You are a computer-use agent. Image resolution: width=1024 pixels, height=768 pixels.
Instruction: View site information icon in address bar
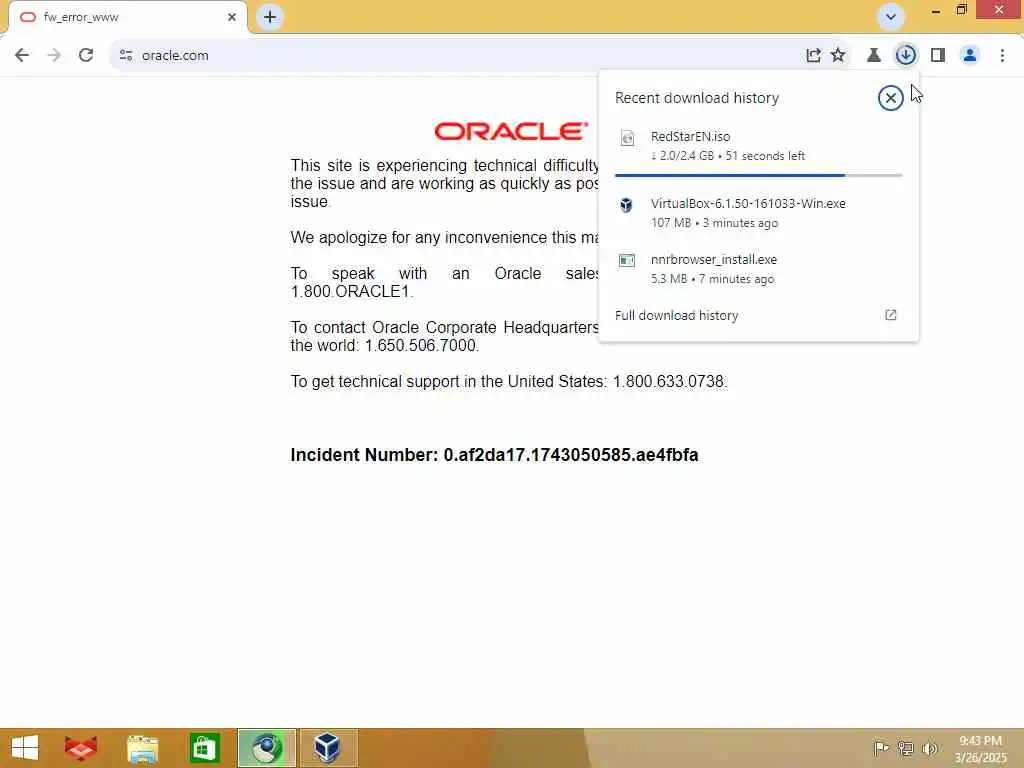click(x=126, y=56)
